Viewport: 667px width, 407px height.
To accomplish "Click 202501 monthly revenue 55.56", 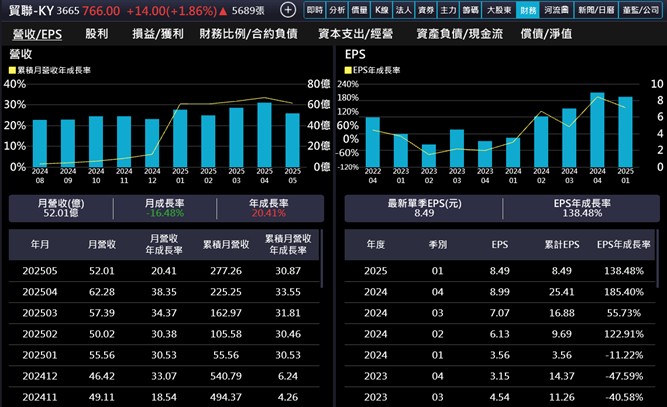I will click(102, 355).
